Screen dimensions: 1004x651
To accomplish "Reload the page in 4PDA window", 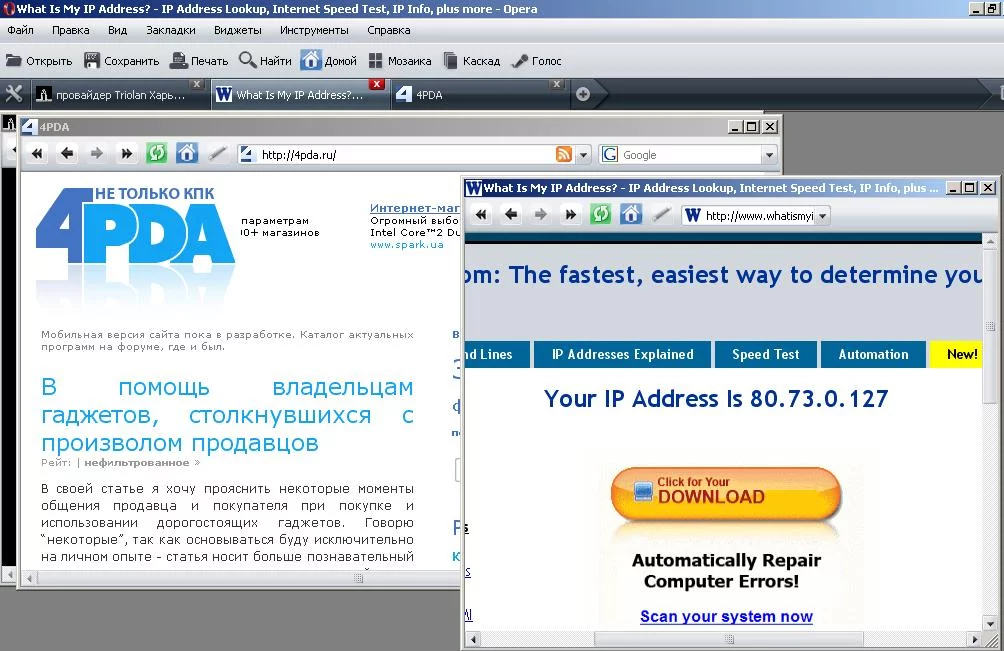I will click(156, 154).
